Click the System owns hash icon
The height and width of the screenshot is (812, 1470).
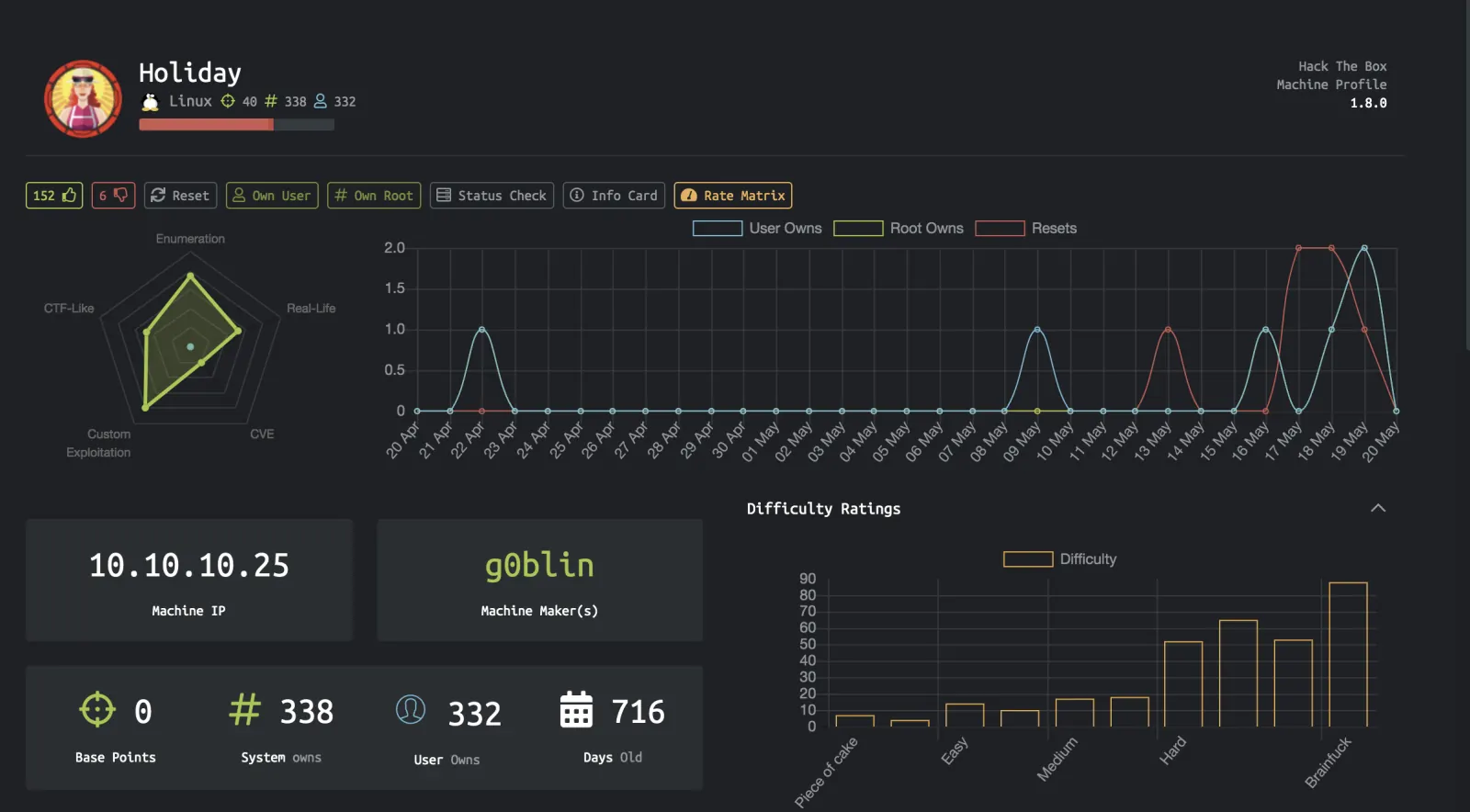245,709
